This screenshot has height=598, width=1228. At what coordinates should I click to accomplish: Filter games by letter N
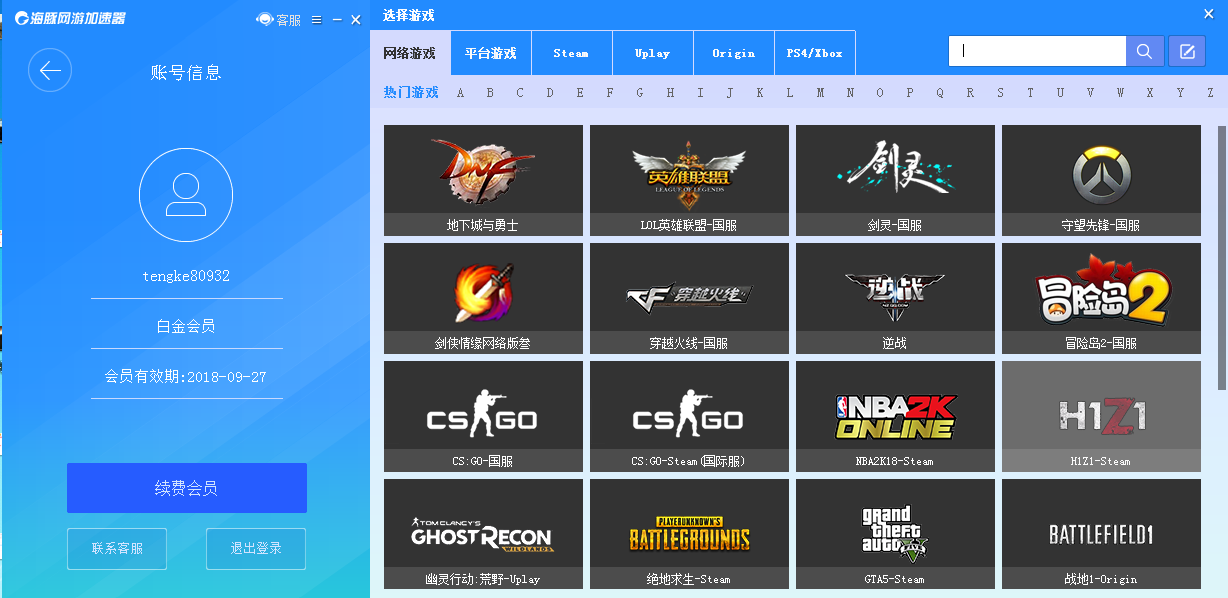pyautogui.click(x=850, y=93)
